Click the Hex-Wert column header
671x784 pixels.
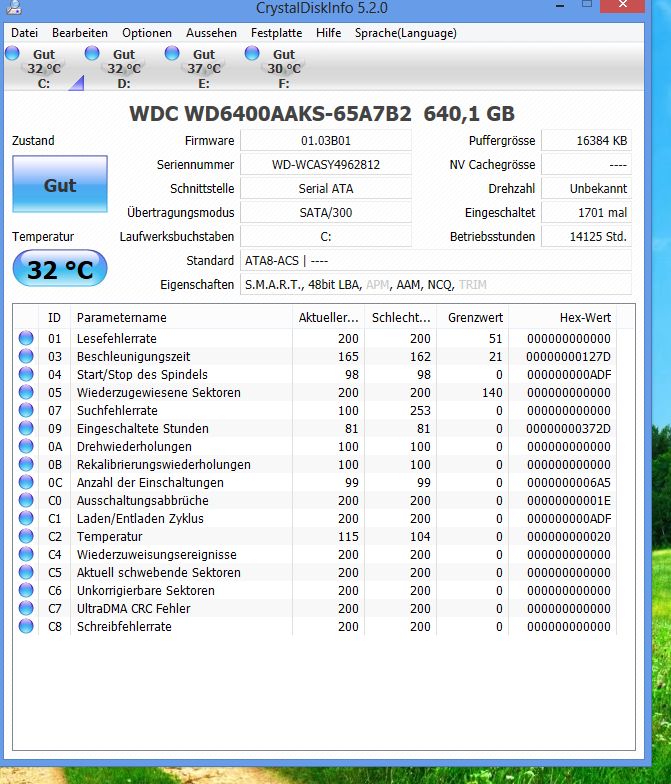click(562, 318)
